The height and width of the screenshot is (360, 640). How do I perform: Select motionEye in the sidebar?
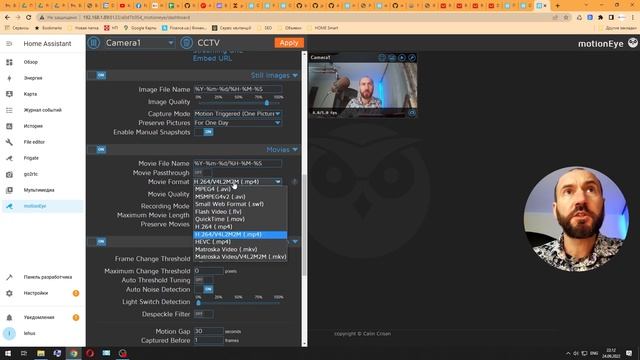[42, 206]
